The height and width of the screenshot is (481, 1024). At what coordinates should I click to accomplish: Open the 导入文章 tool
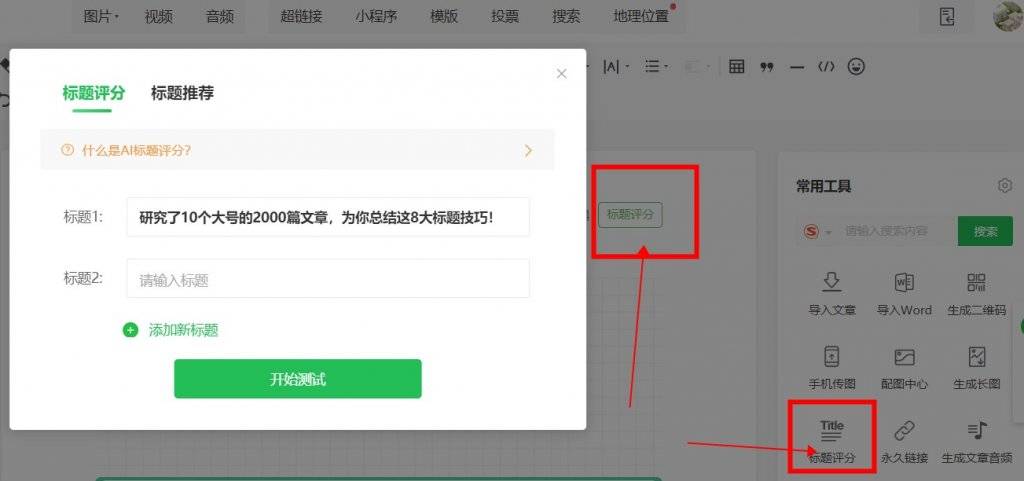[831, 294]
